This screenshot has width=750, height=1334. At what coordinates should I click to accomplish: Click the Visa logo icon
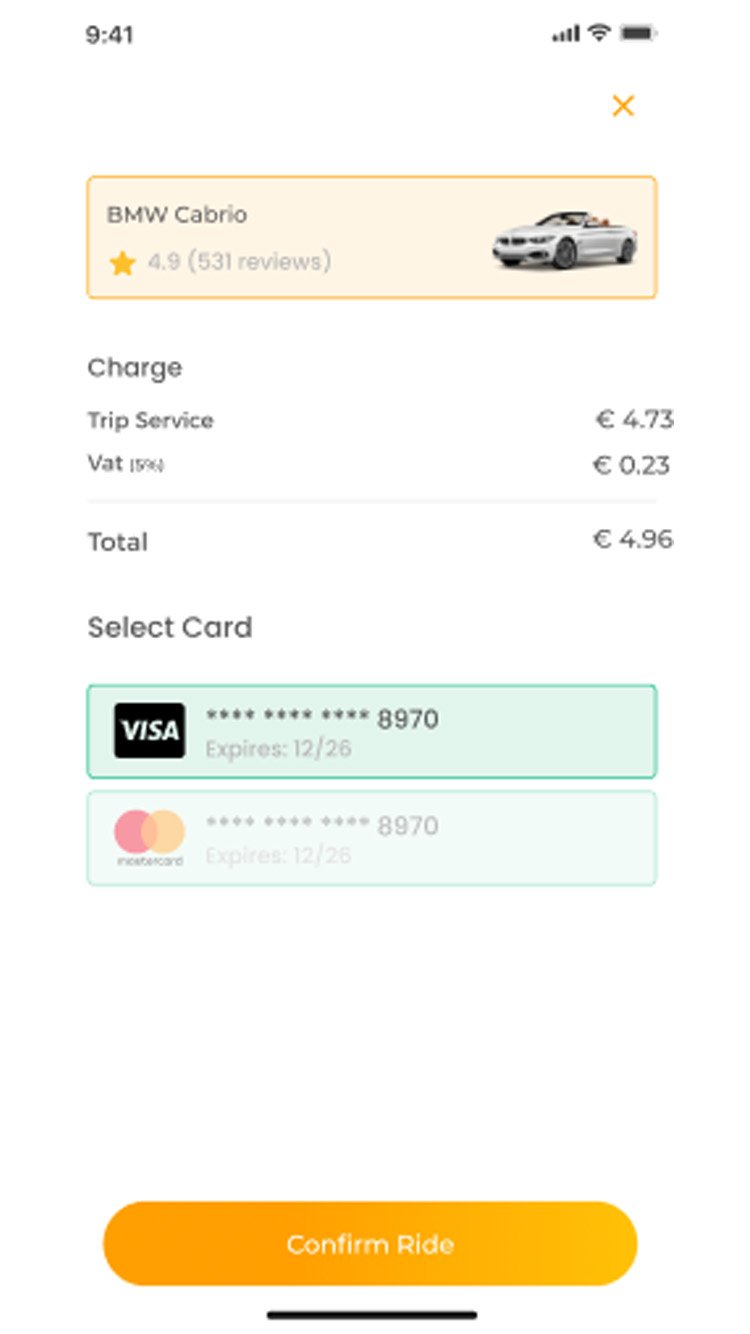[149, 730]
